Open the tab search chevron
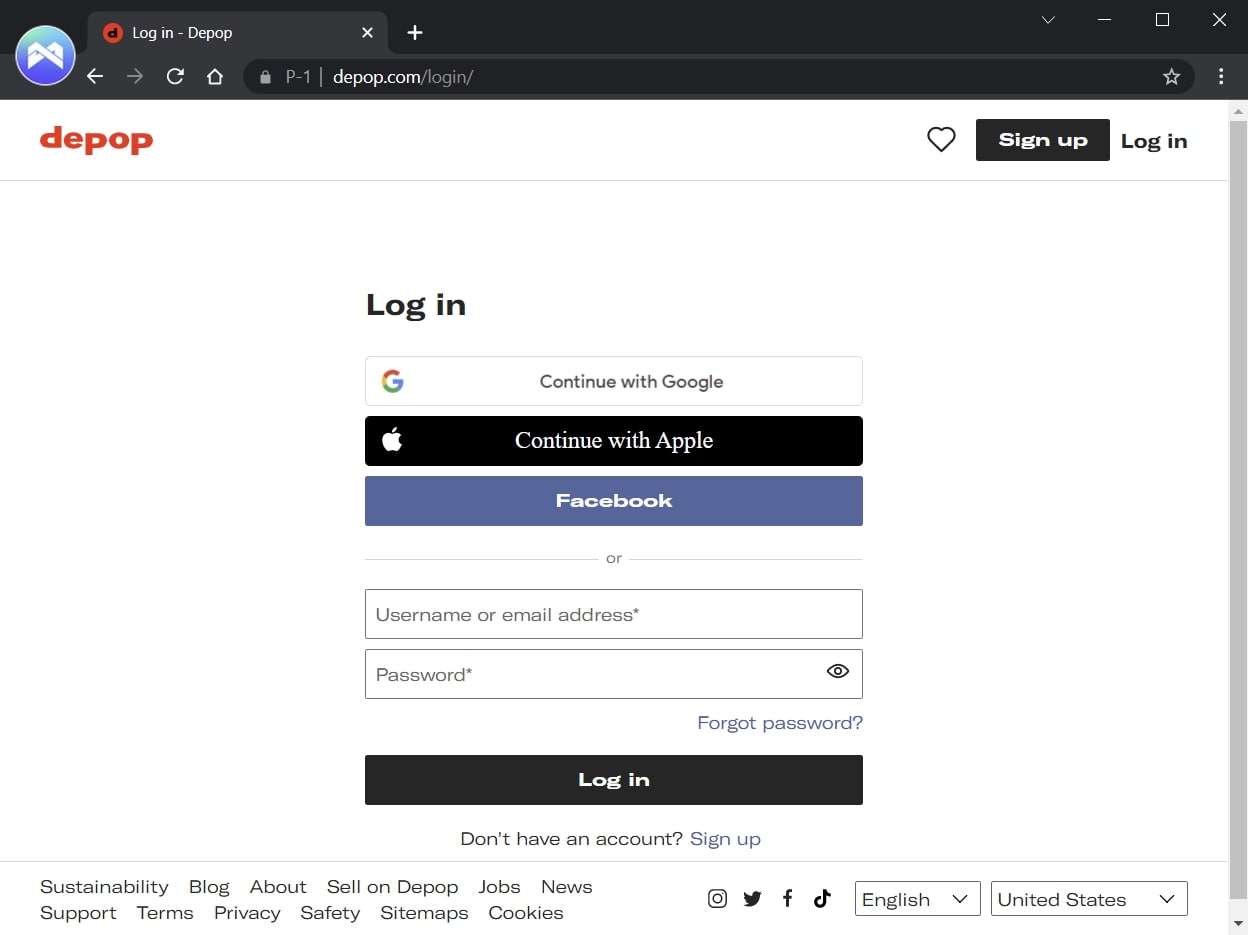 click(1048, 20)
